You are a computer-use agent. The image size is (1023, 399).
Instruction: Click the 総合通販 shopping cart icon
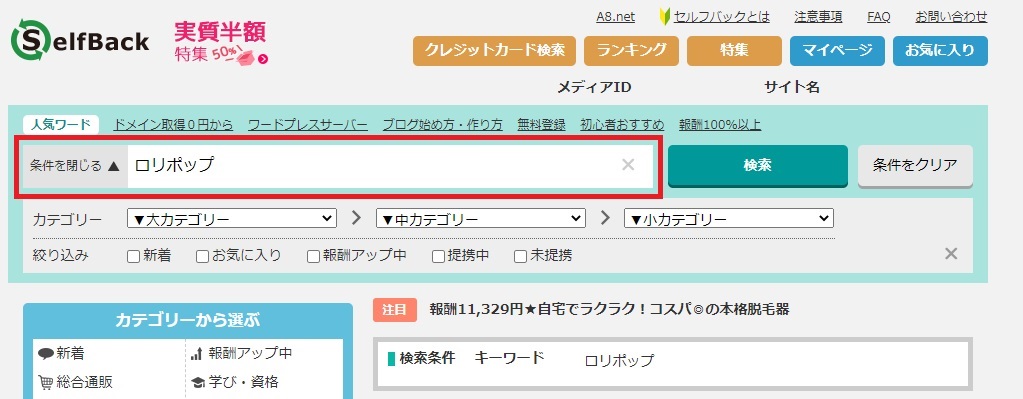point(46,382)
